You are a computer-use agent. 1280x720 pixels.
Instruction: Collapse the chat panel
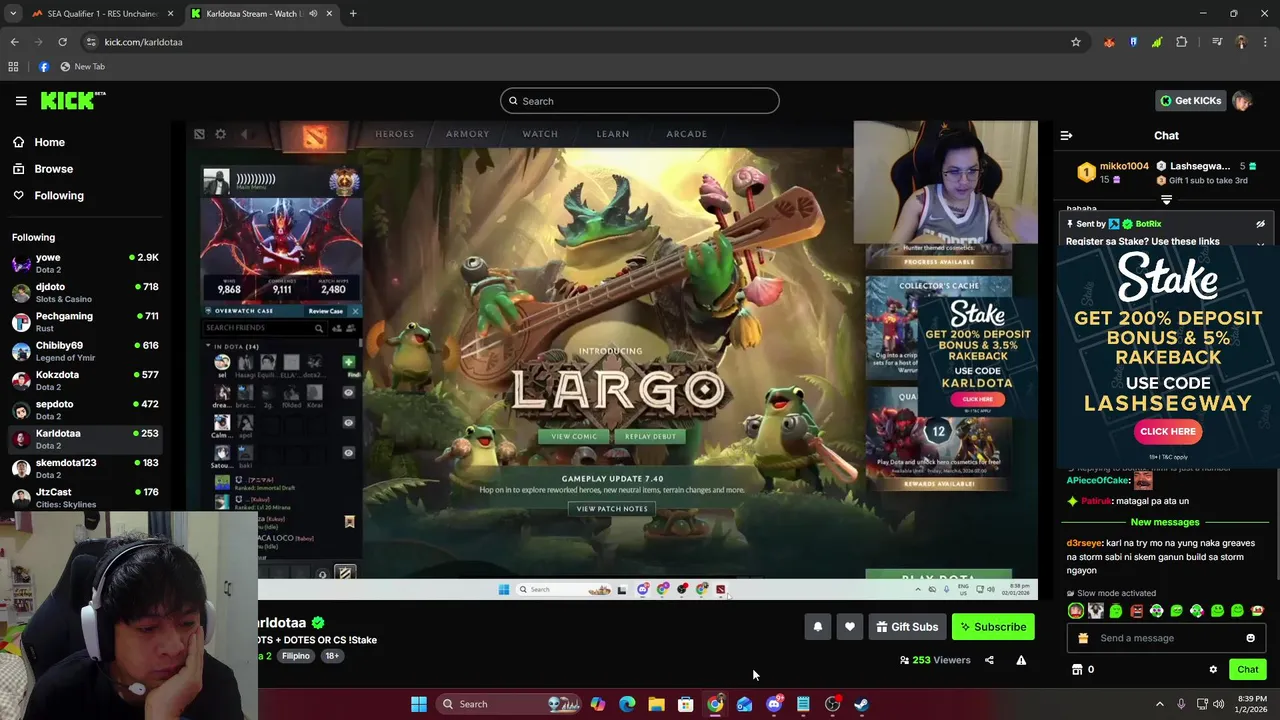(1066, 135)
